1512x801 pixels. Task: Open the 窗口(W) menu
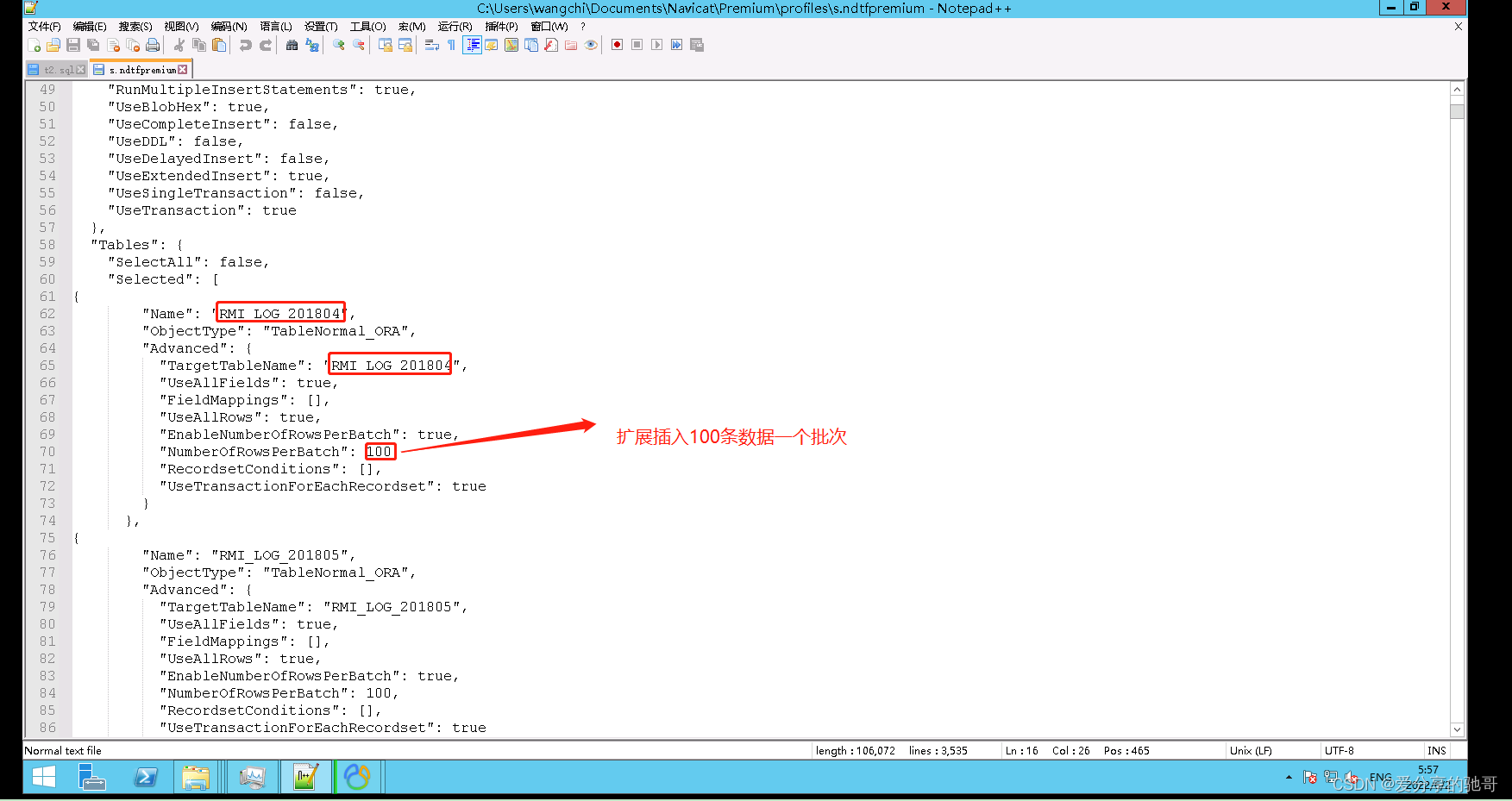pyautogui.click(x=549, y=27)
